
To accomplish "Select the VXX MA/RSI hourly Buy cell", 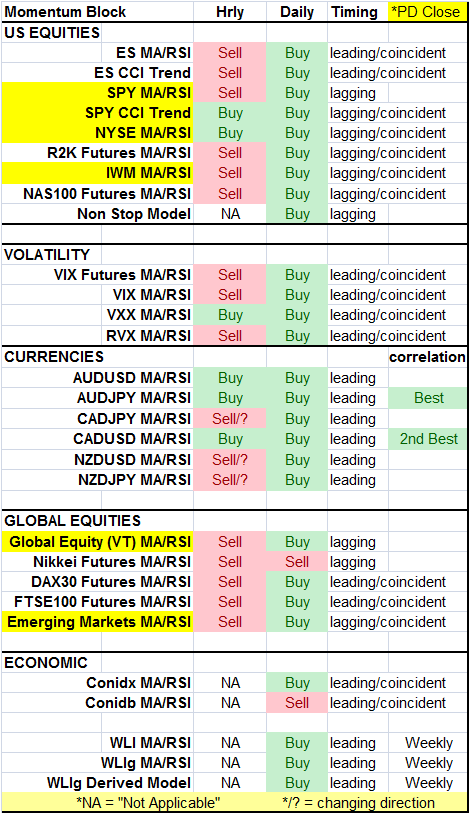I will 230,315.
